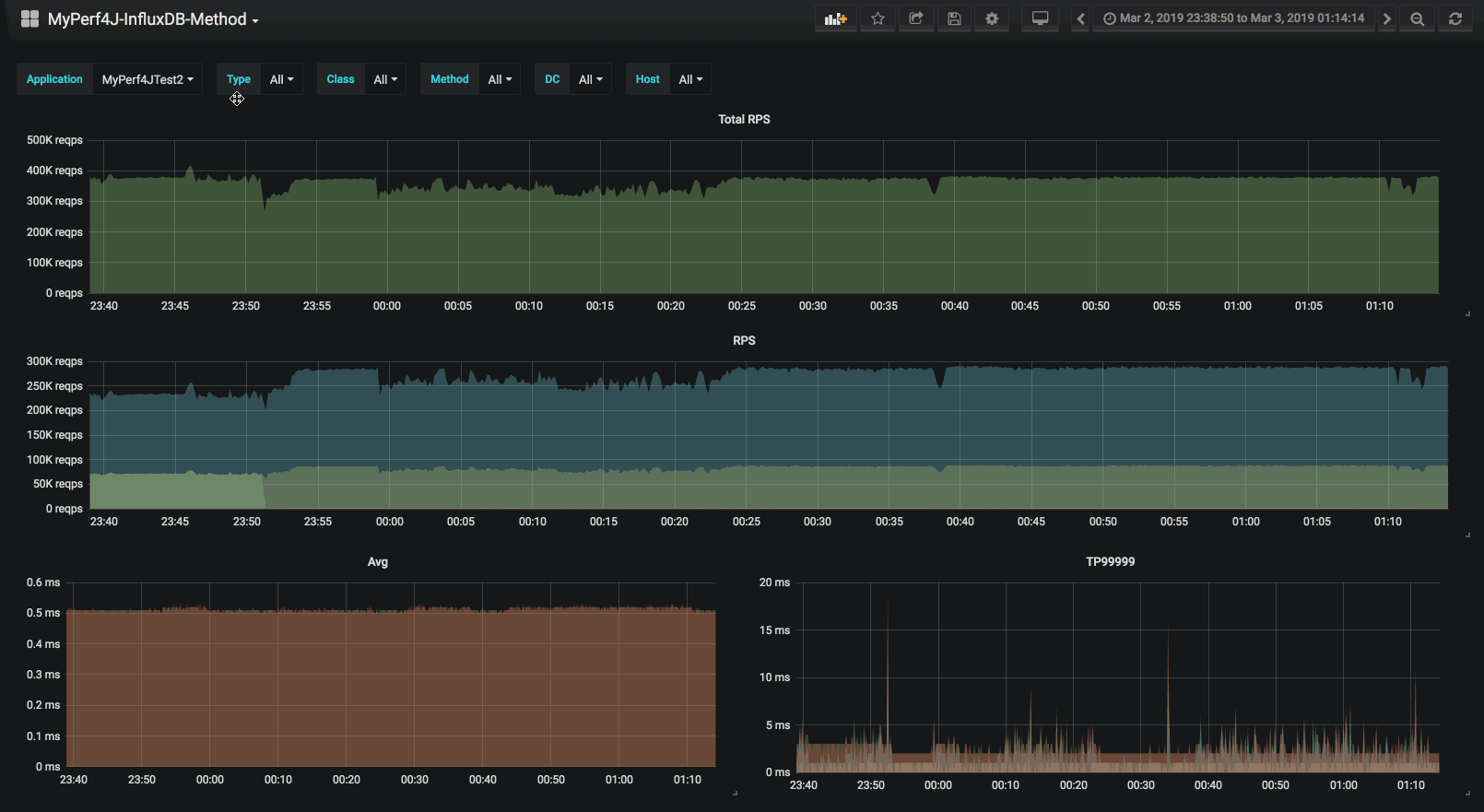Screen dimensions: 1484x812
Task: Open the Total RPS panel title menu
Action: [744, 119]
